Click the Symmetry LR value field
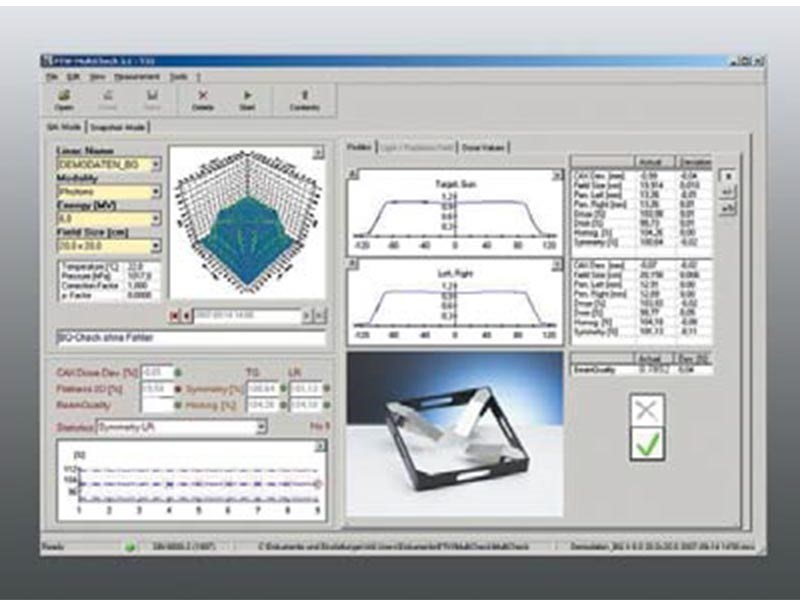 point(306,389)
